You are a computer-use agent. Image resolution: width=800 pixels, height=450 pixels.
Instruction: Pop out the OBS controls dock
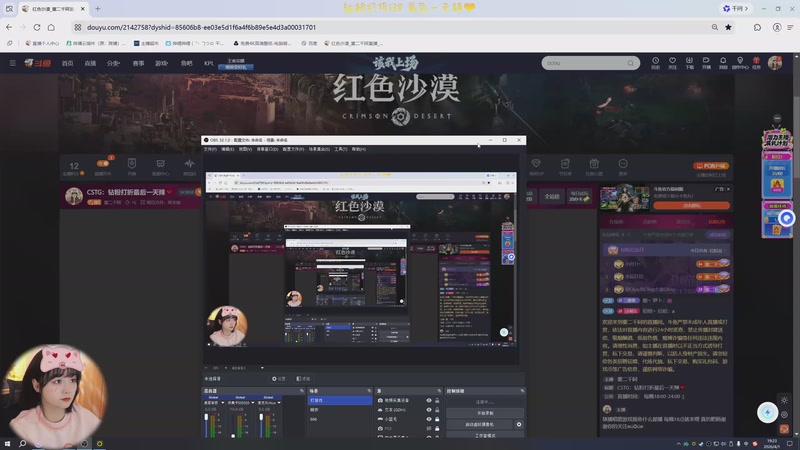tap(522, 391)
